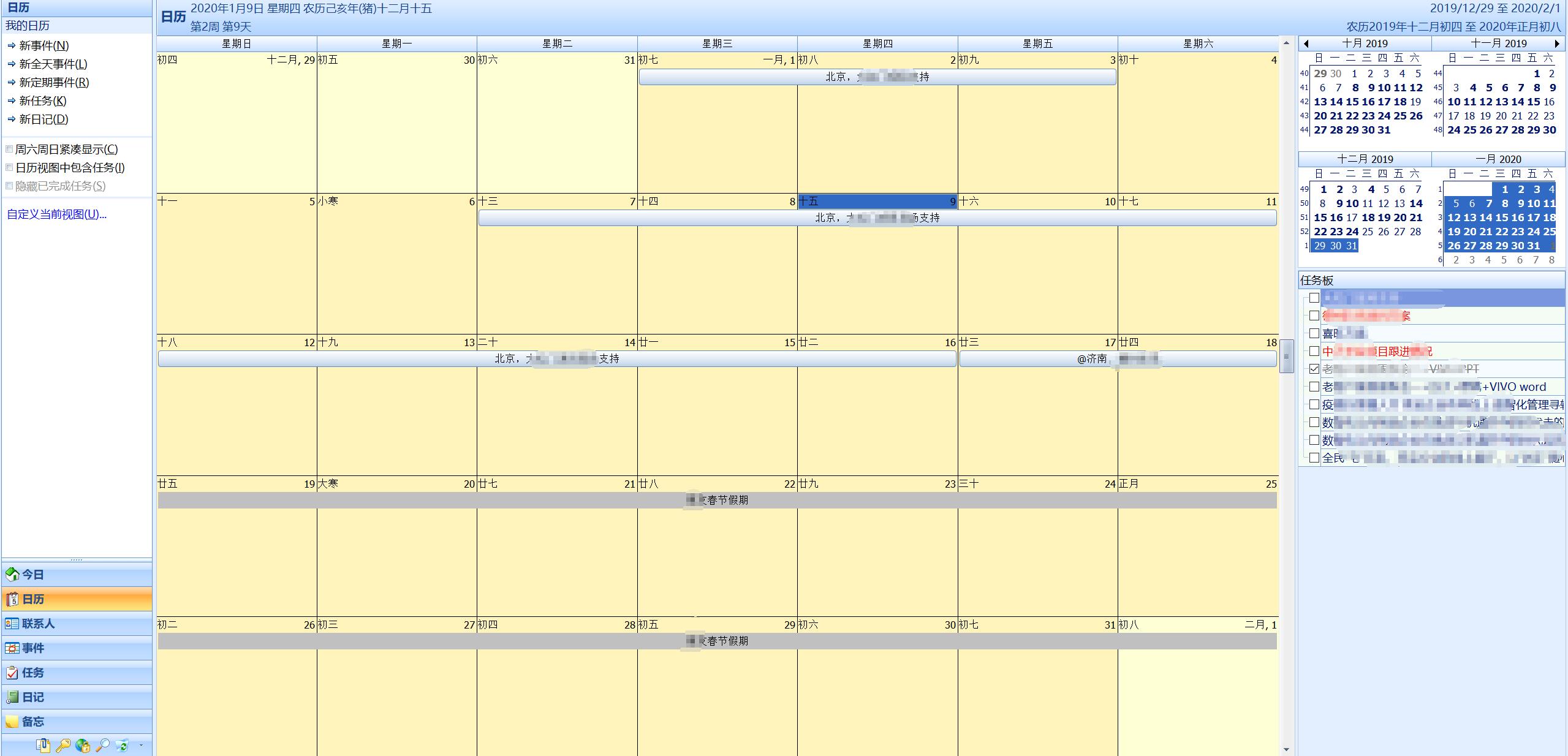Go to previous month in mini calendar
The image size is (1568, 756).
(x=1306, y=43)
